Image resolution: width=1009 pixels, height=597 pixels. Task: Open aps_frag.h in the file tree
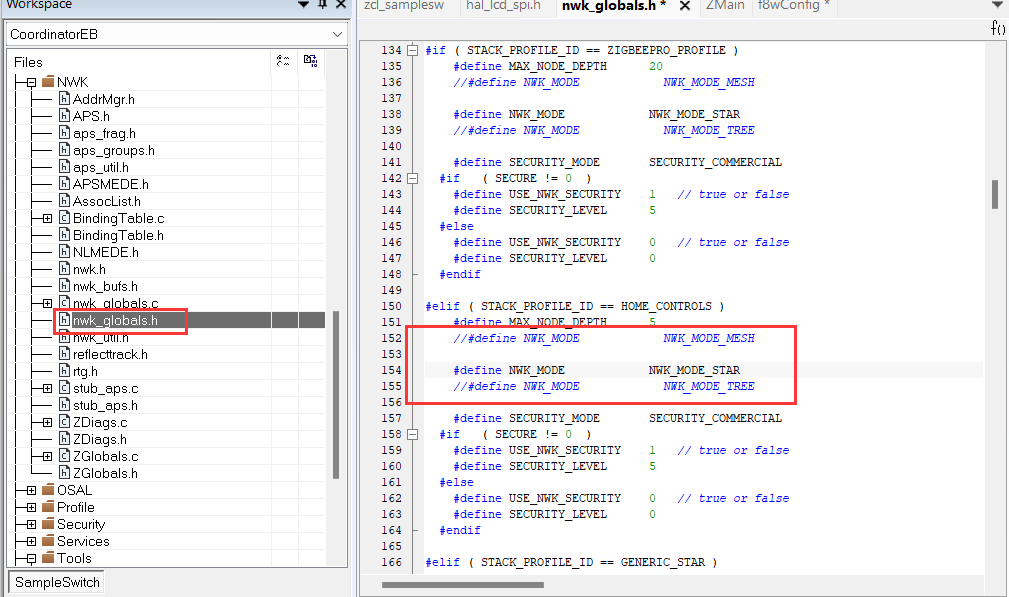104,133
